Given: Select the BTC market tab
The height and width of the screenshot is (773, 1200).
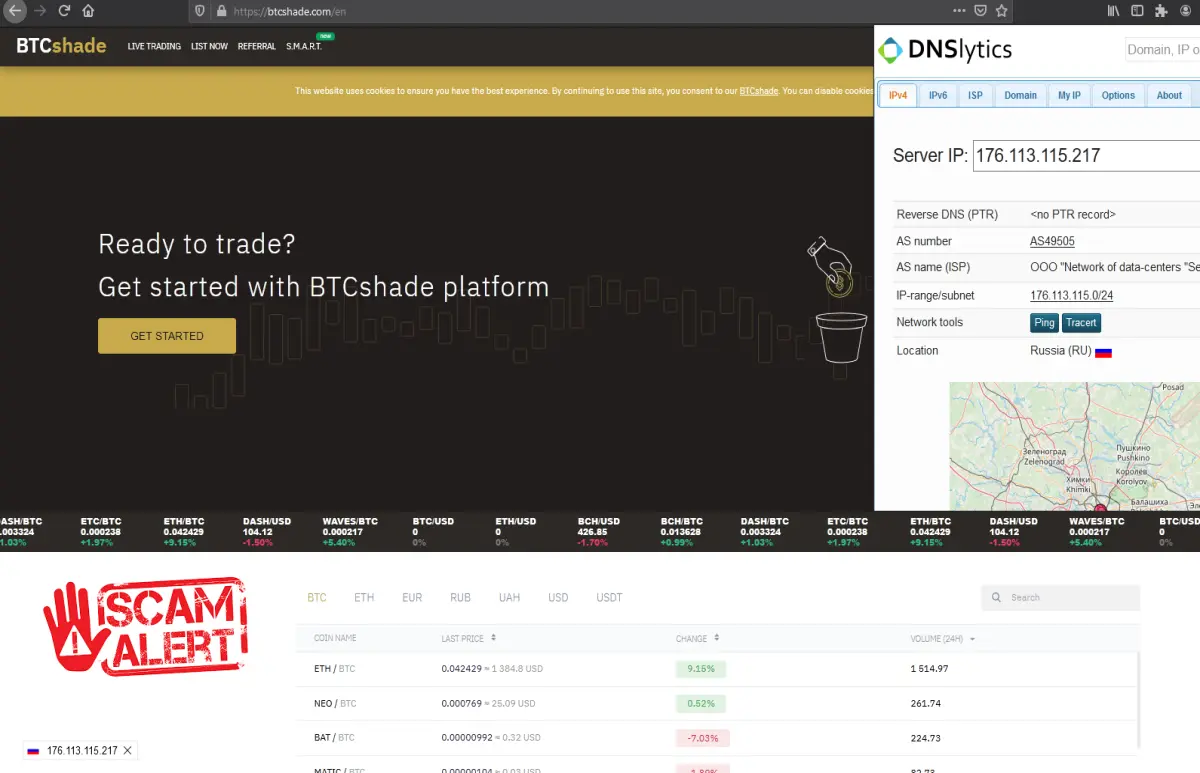Looking at the screenshot, I should click(317, 597).
